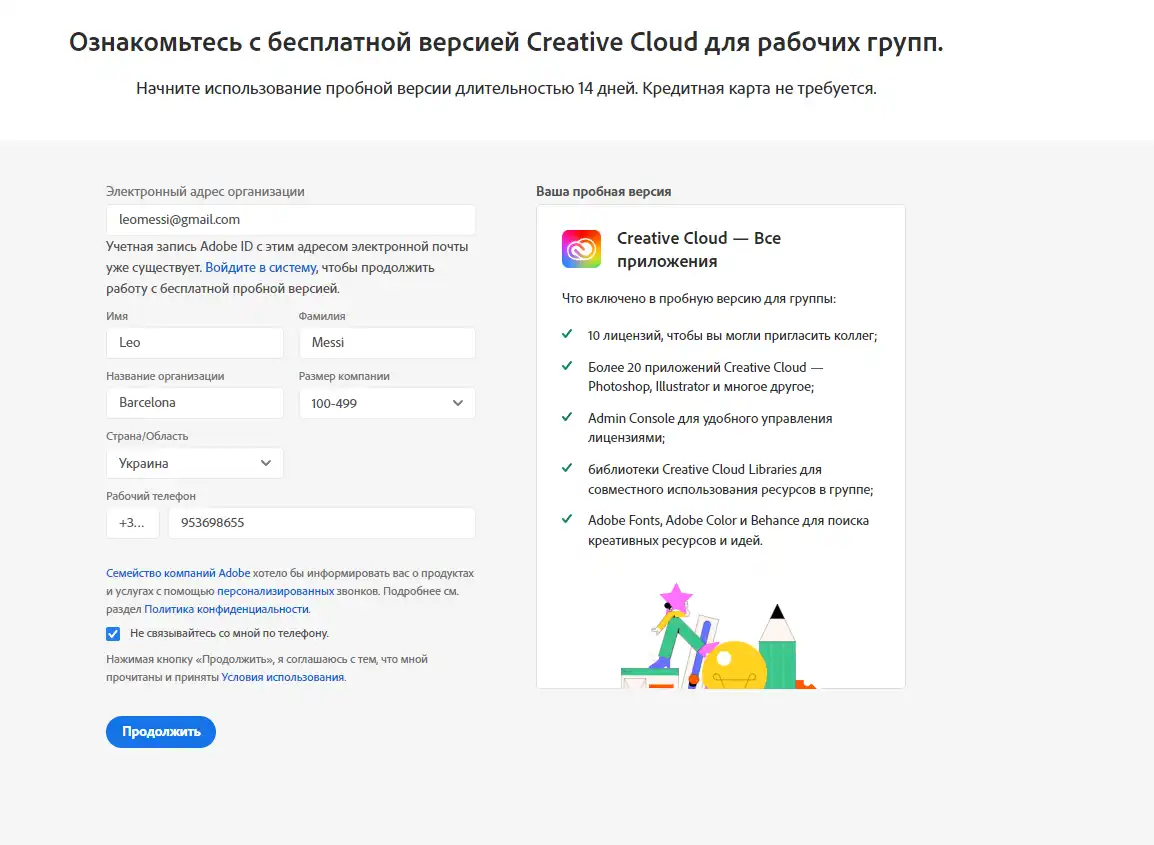Expand the "Страна/Область" dropdown showing Украина

point(195,463)
